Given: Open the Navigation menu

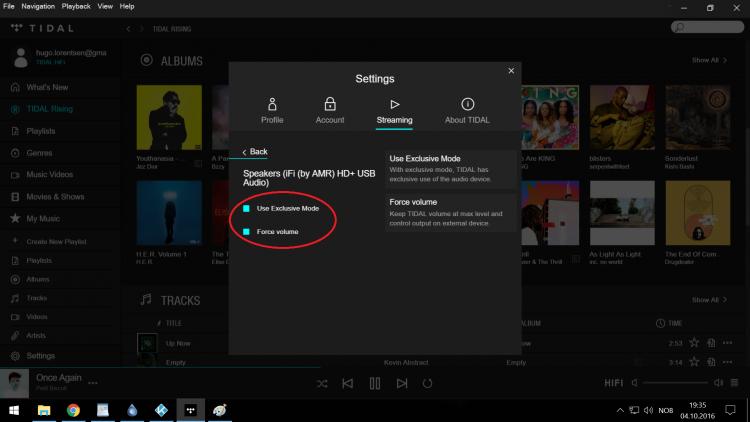Looking at the screenshot, I should tap(38, 6).
